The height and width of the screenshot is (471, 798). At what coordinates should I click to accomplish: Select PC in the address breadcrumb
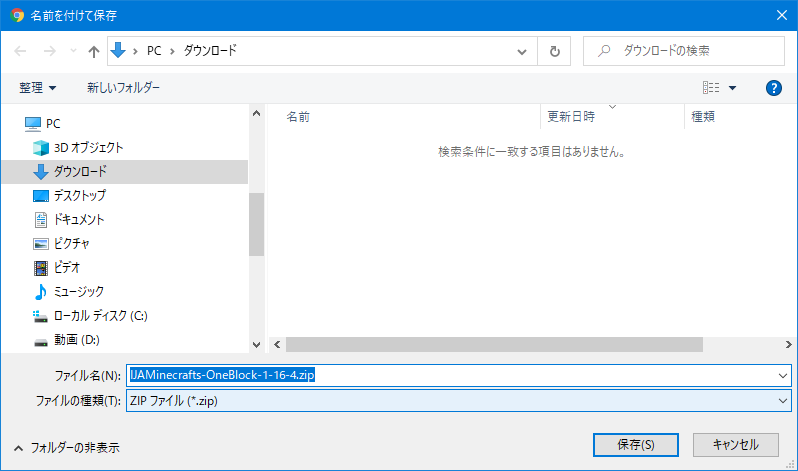(x=154, y=51)
